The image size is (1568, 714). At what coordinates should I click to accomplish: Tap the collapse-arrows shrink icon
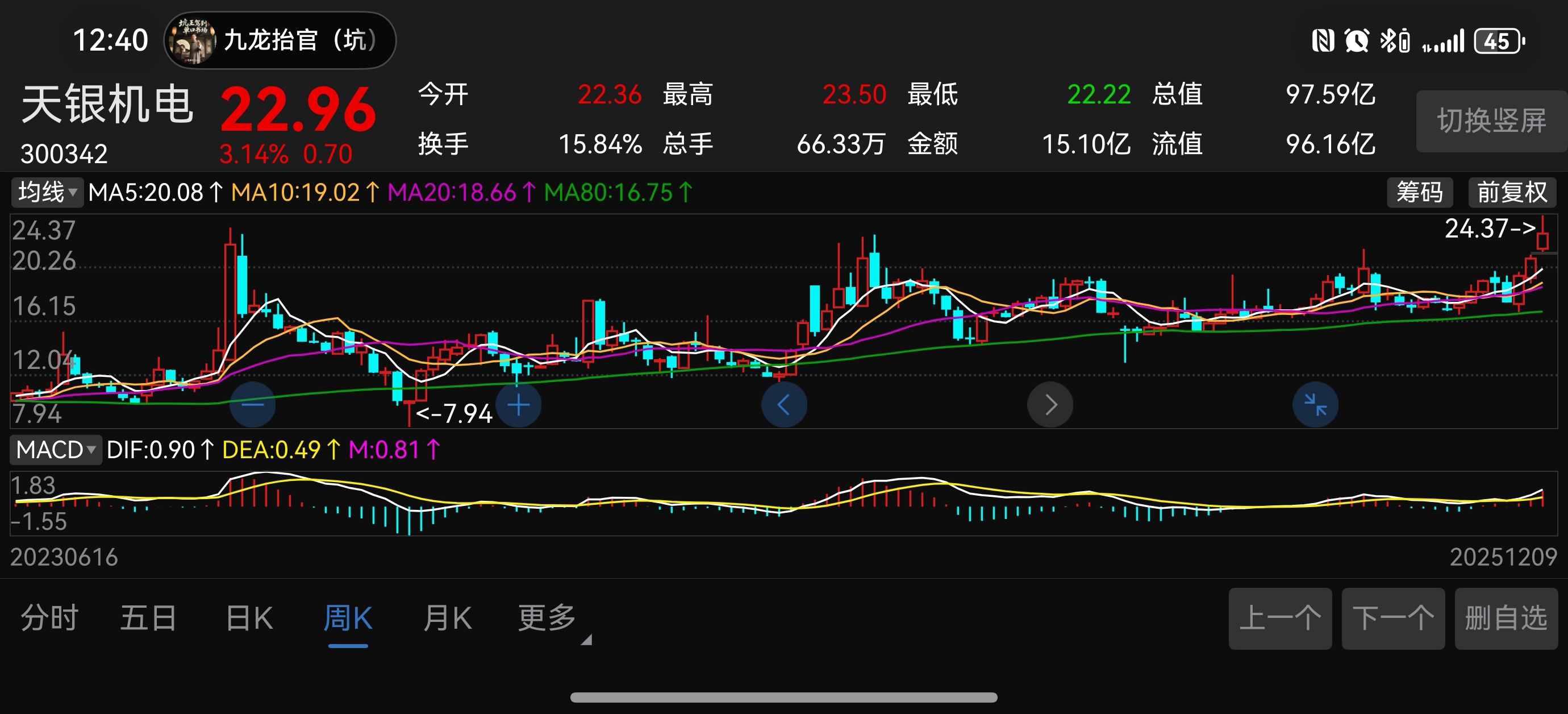coord(1315,405)
